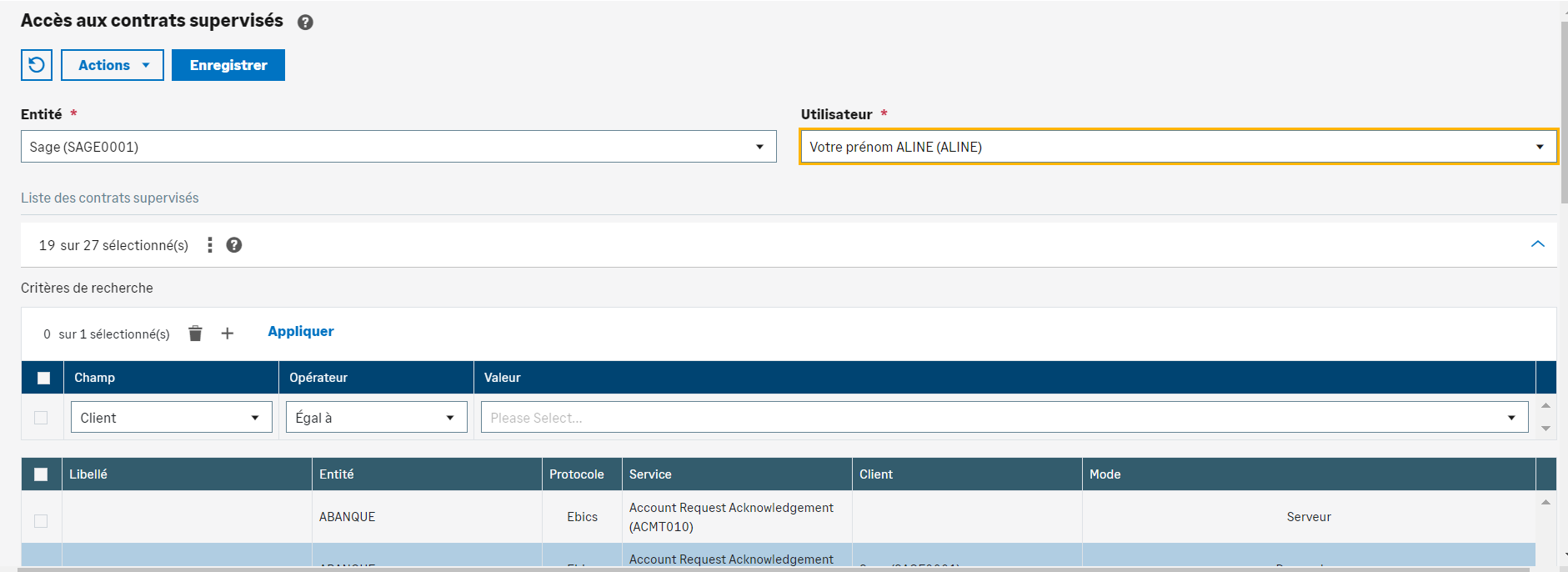Collapse the supervised contracts list panel
This screenshot has height=572, width=1568.
(1537, 244)
